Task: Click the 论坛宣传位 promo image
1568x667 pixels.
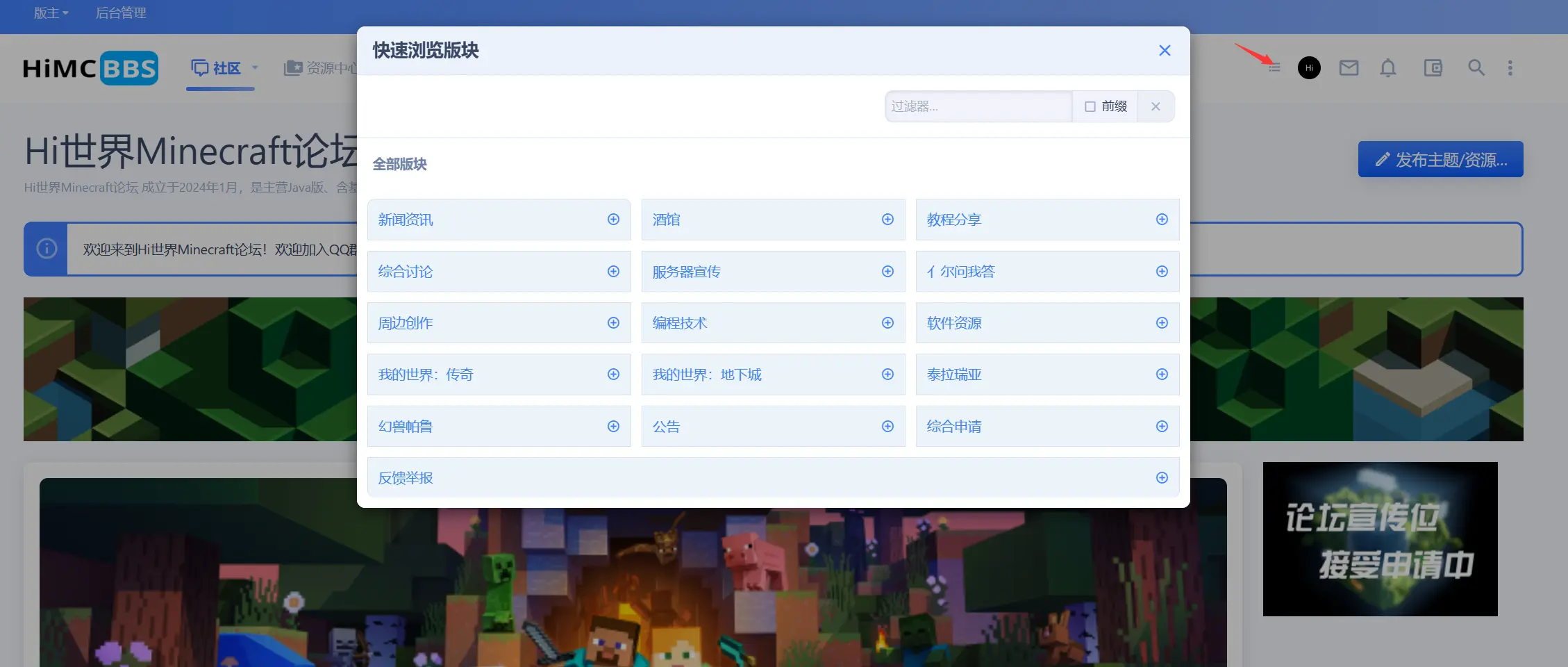Action: 1380,539
